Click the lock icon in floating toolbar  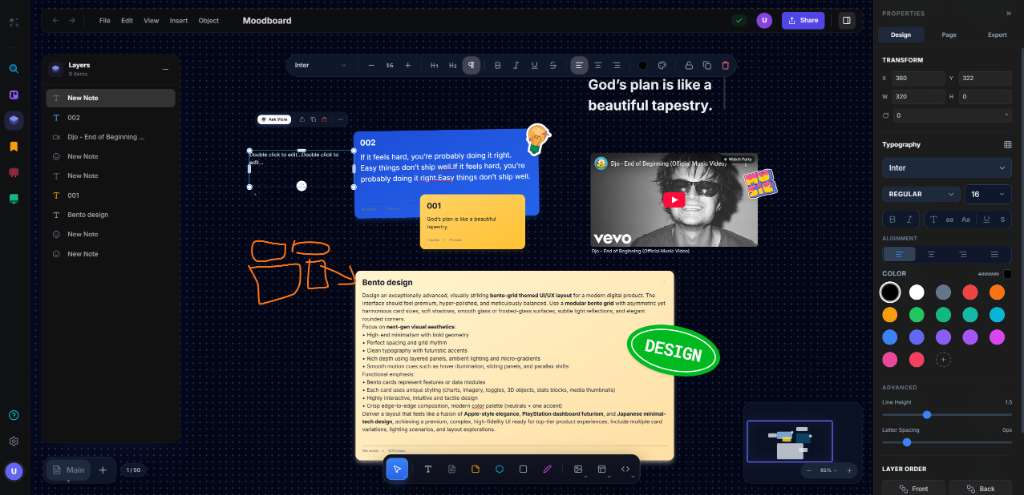(x=688, y=65)
